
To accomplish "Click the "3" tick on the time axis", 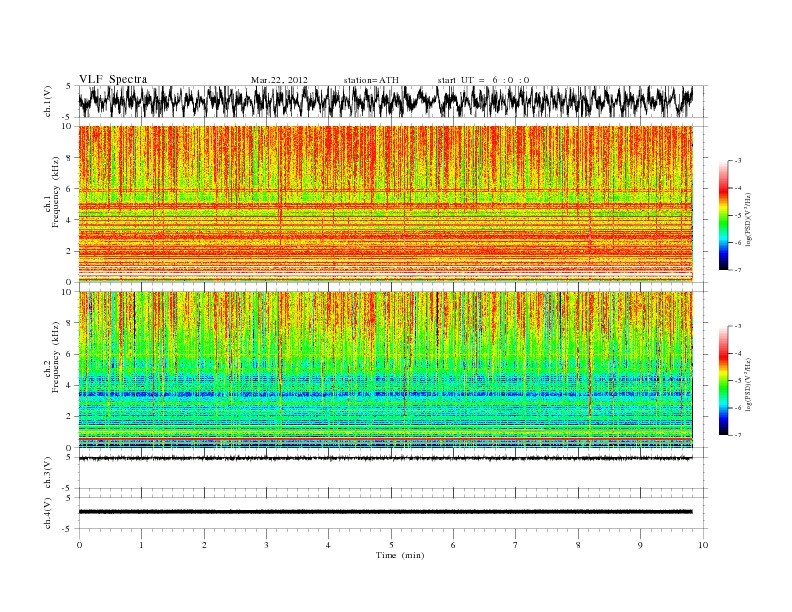I will pos(266,545).
